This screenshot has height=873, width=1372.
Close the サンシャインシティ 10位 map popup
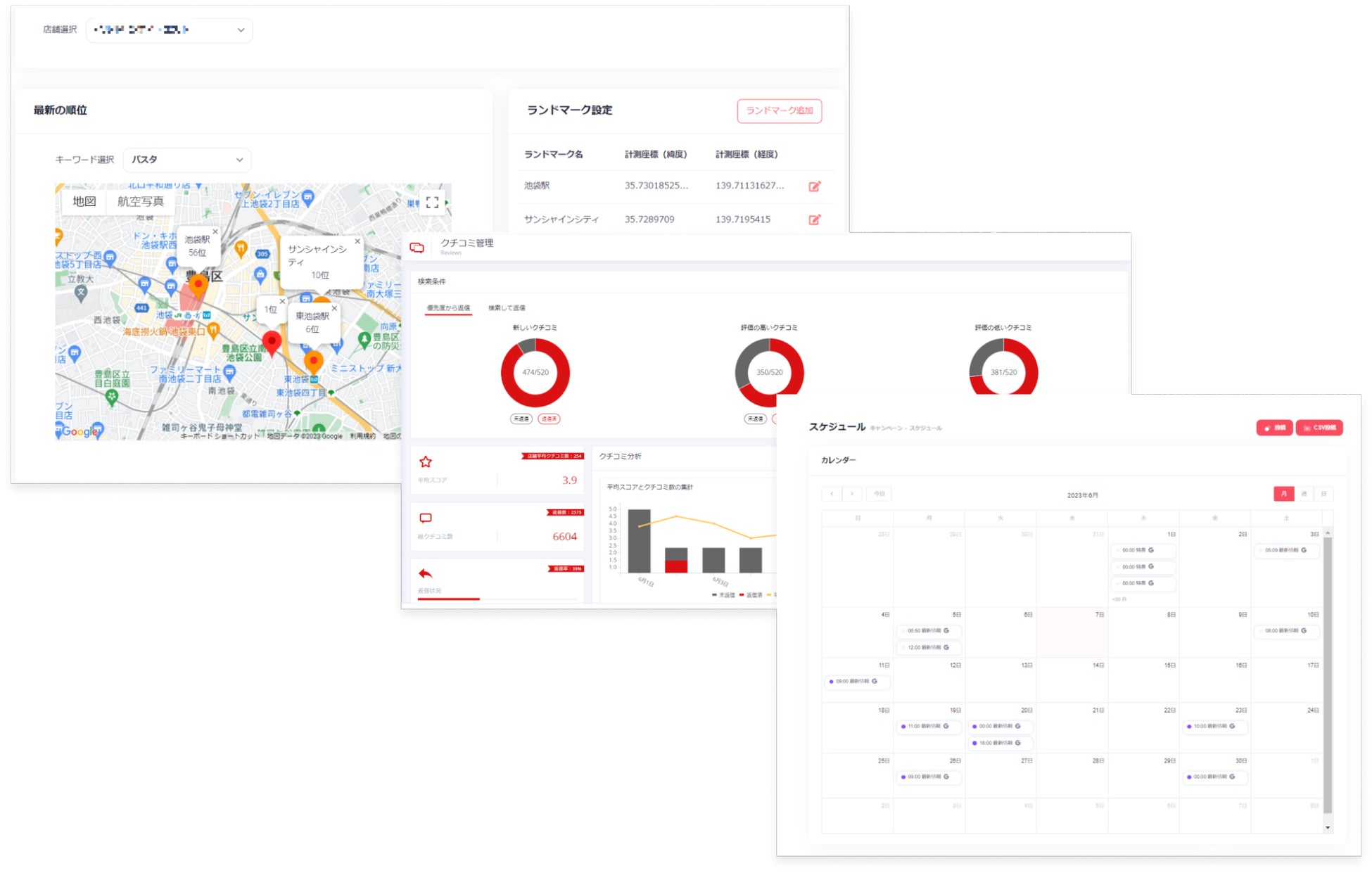point(357,241)
